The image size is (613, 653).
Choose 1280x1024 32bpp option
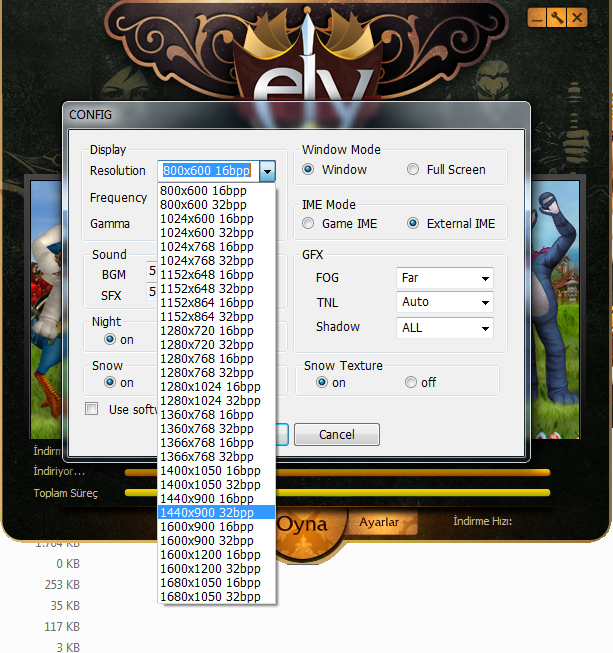[217, 401]
